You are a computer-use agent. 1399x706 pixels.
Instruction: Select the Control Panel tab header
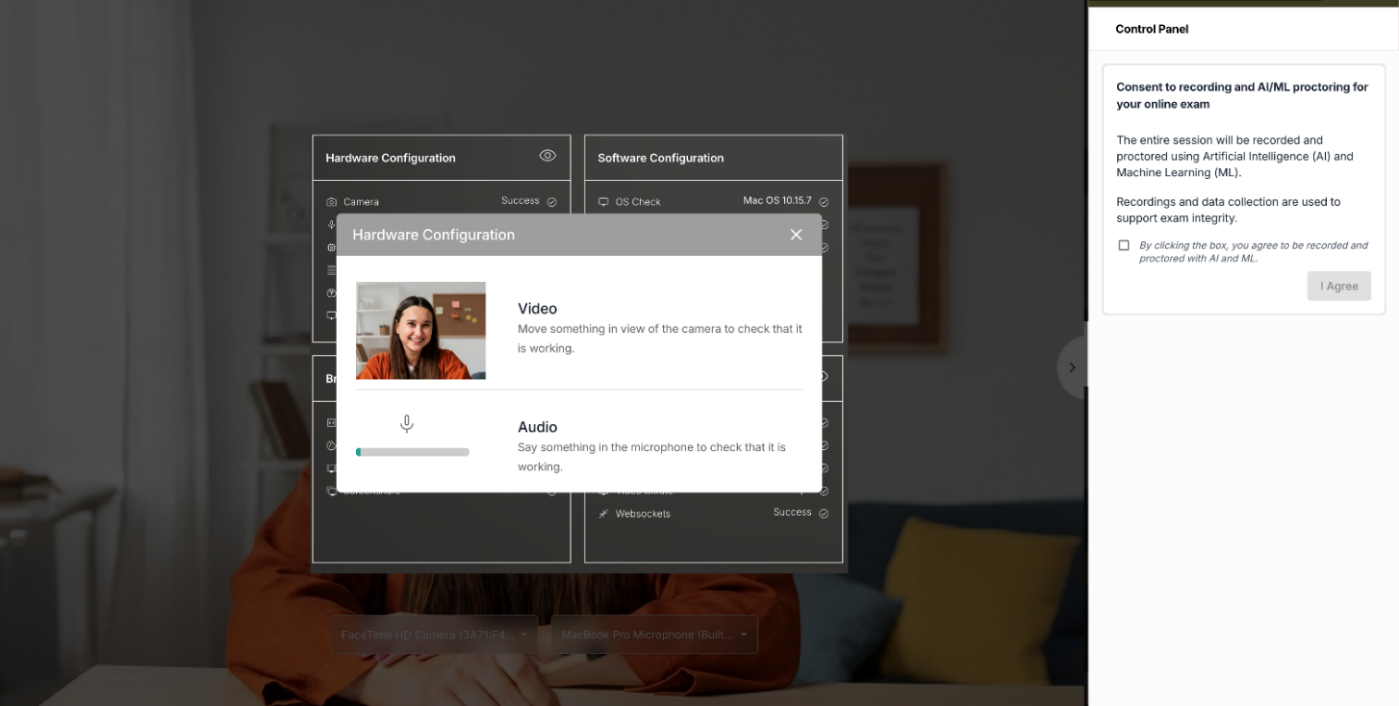coord(1152,29)
